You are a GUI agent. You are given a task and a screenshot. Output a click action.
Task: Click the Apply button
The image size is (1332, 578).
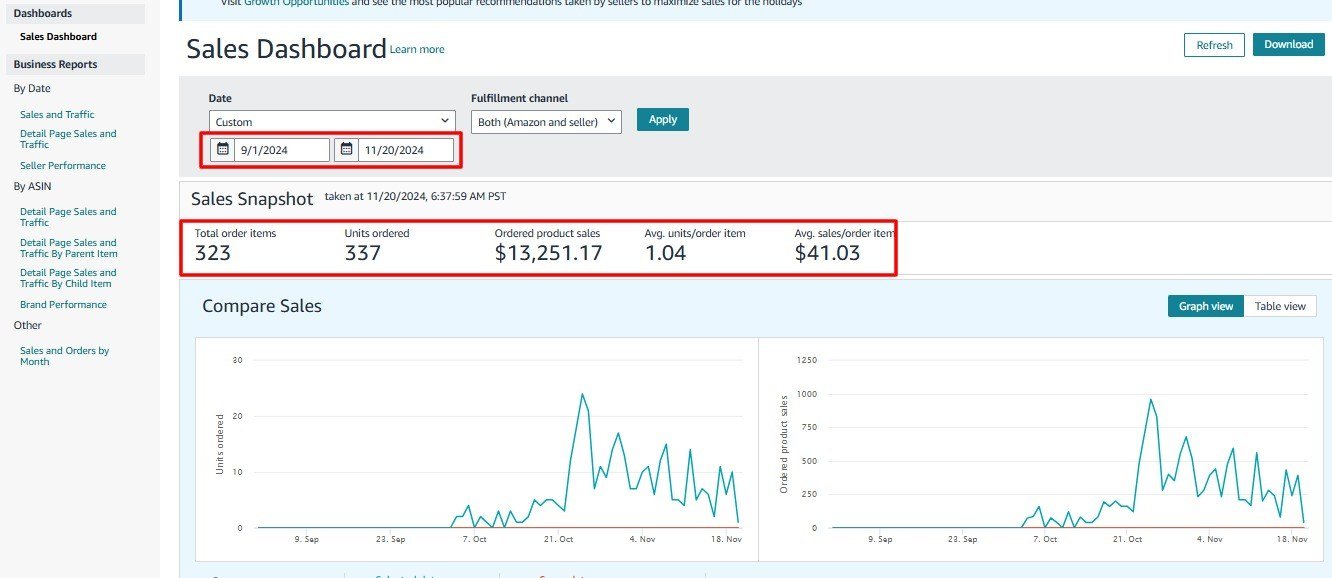(x=663, y=119)
